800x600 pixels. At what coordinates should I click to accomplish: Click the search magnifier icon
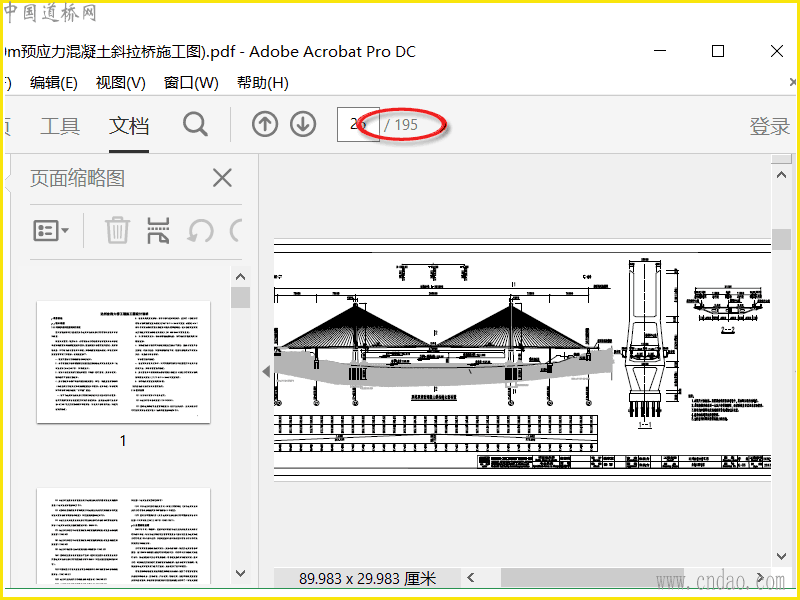(195, 124)
